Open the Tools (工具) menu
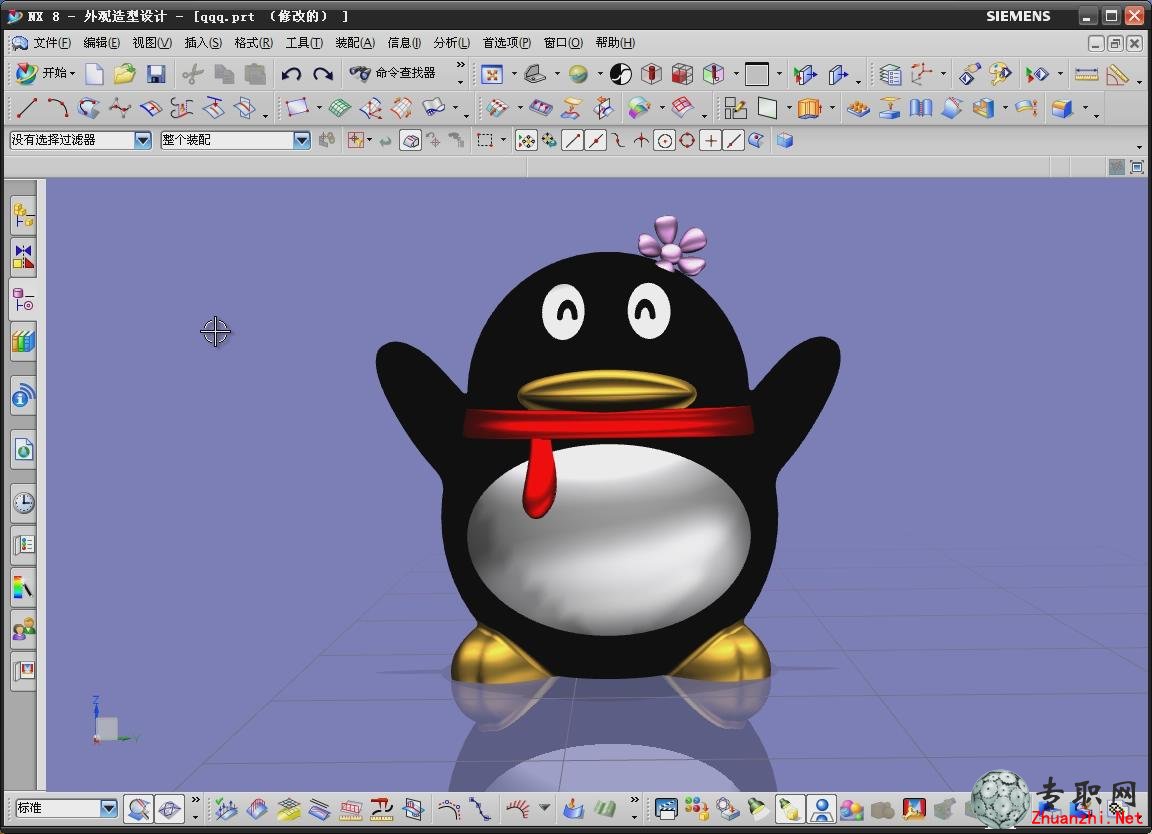1152x834 pixels. point(304,43)
